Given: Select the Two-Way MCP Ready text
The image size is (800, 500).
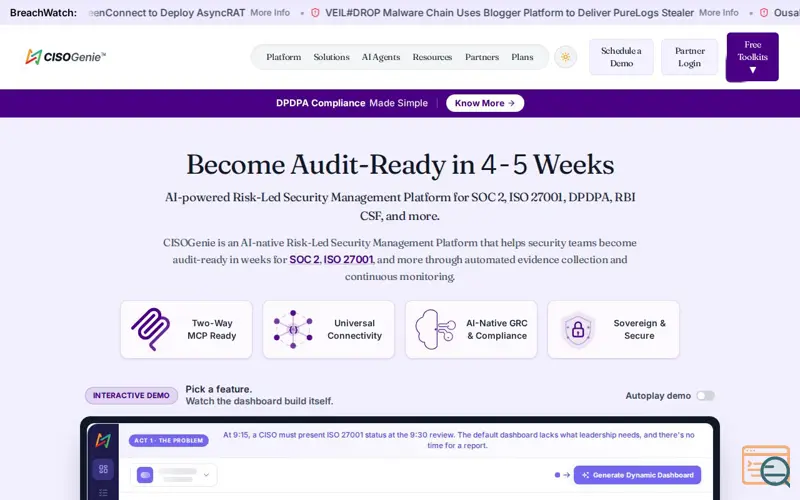Looking at the screenshot, I should [x=212, y=330].
